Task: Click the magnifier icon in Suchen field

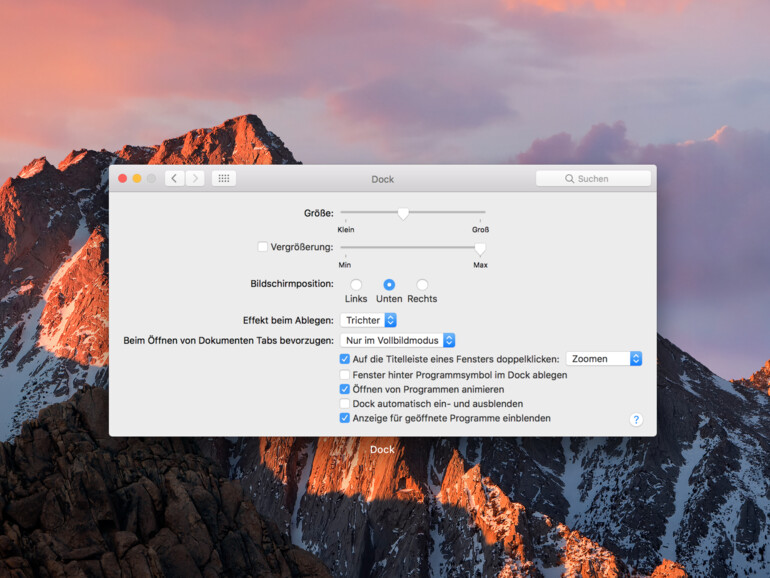Action: tap(569, 179)
